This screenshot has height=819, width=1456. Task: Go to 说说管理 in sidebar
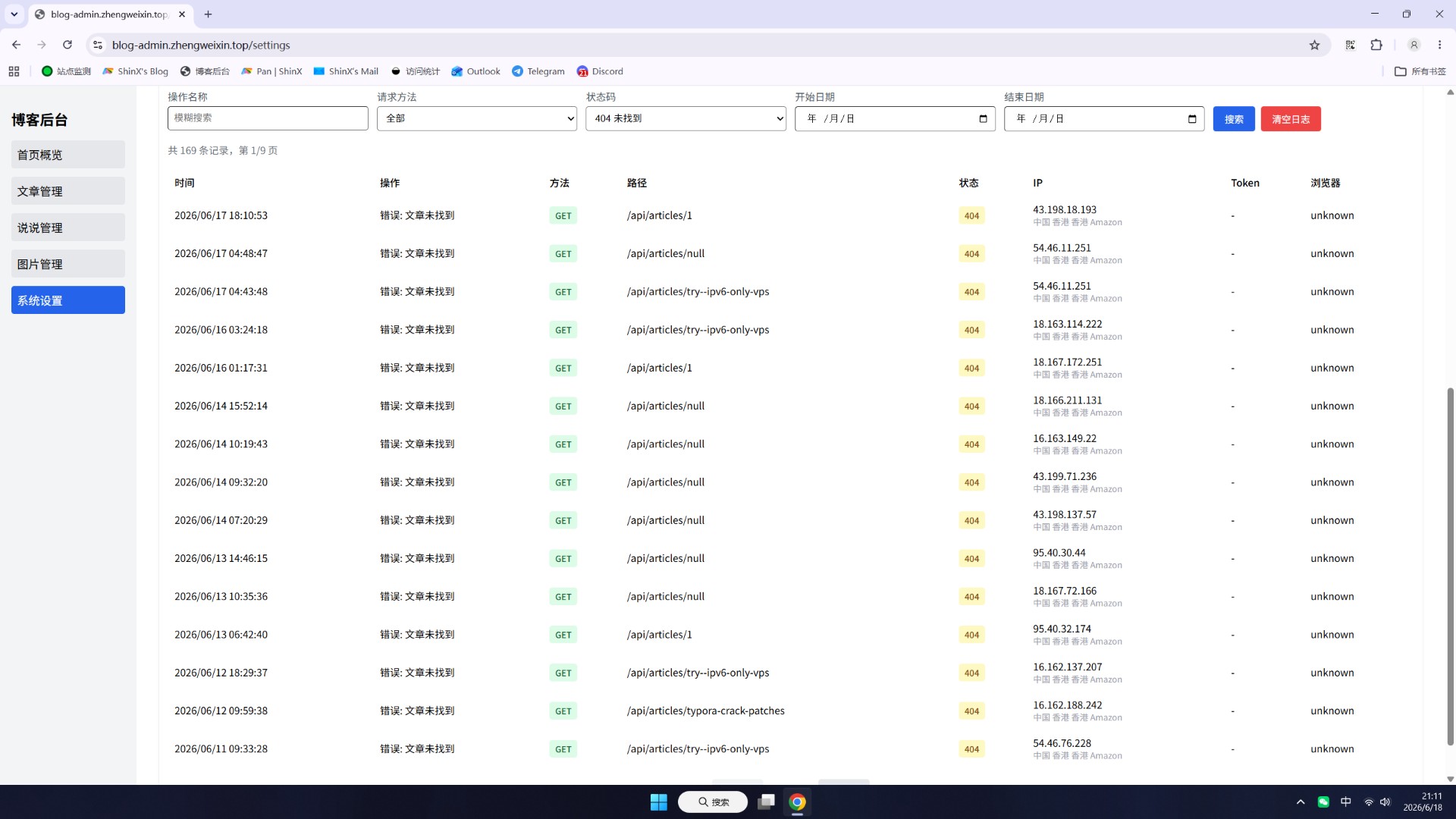(x=68, y=227)
